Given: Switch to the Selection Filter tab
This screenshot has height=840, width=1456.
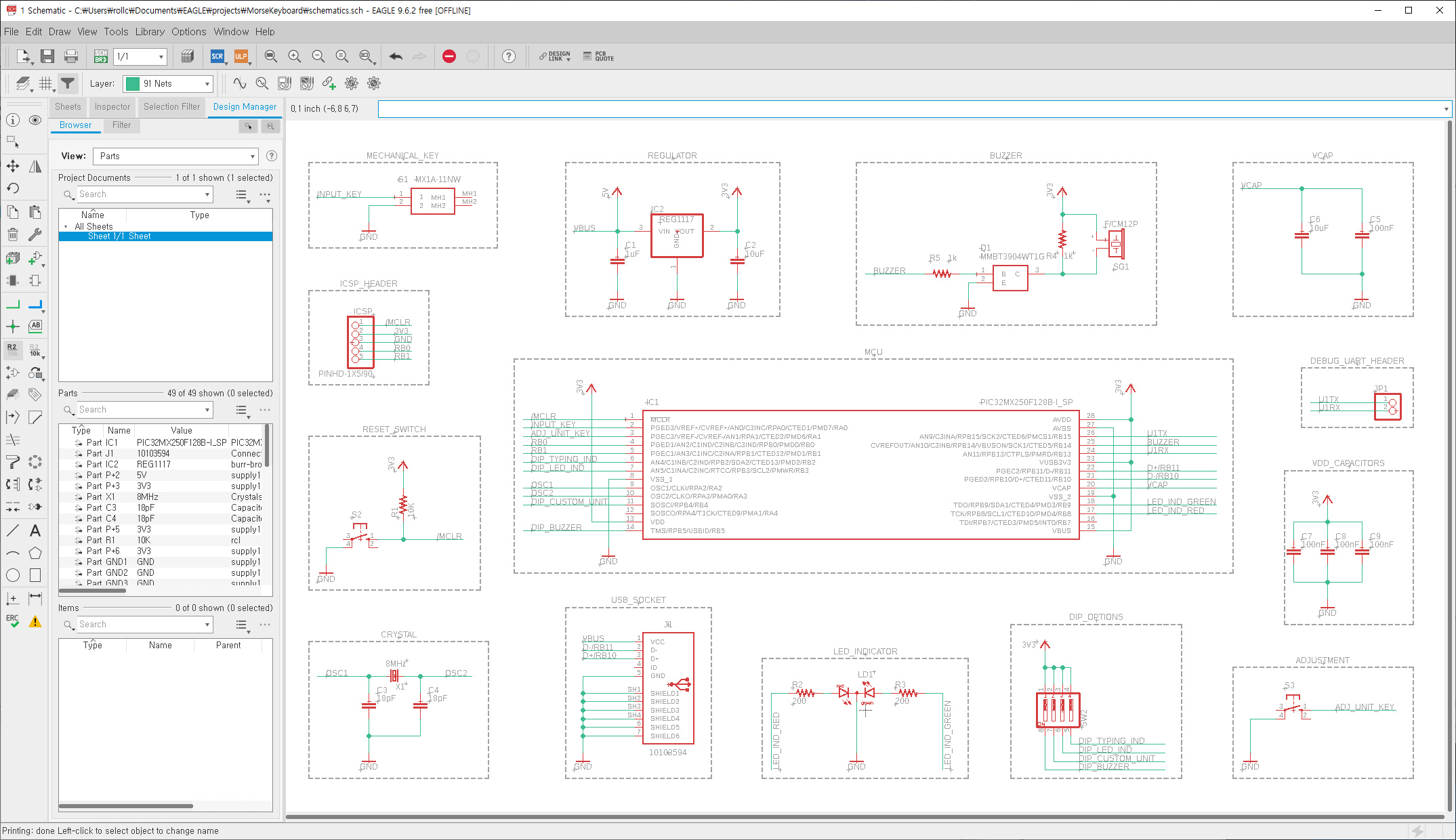Looking at the screenshot, I should pyautogui.click(x=171, y=106).
